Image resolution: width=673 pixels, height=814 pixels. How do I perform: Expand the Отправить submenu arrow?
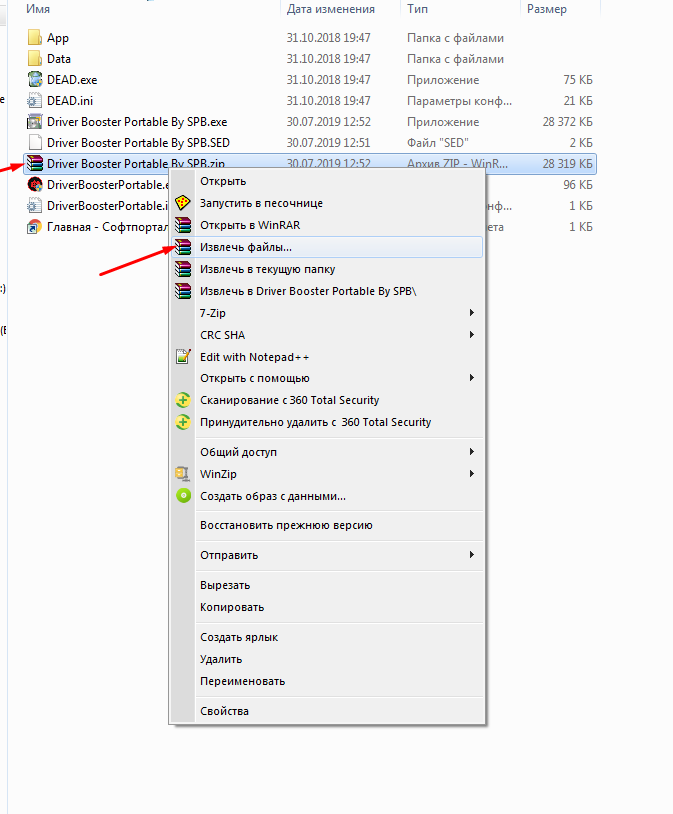(472, 555)
